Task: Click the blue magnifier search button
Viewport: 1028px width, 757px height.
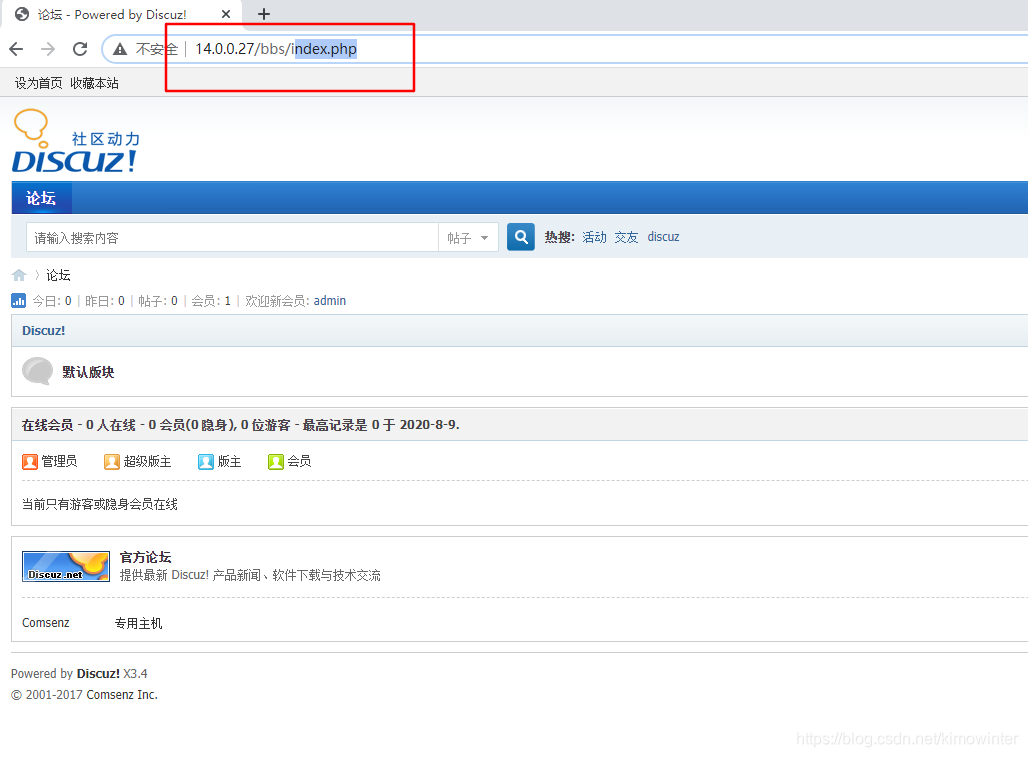Action: point(521,237)
